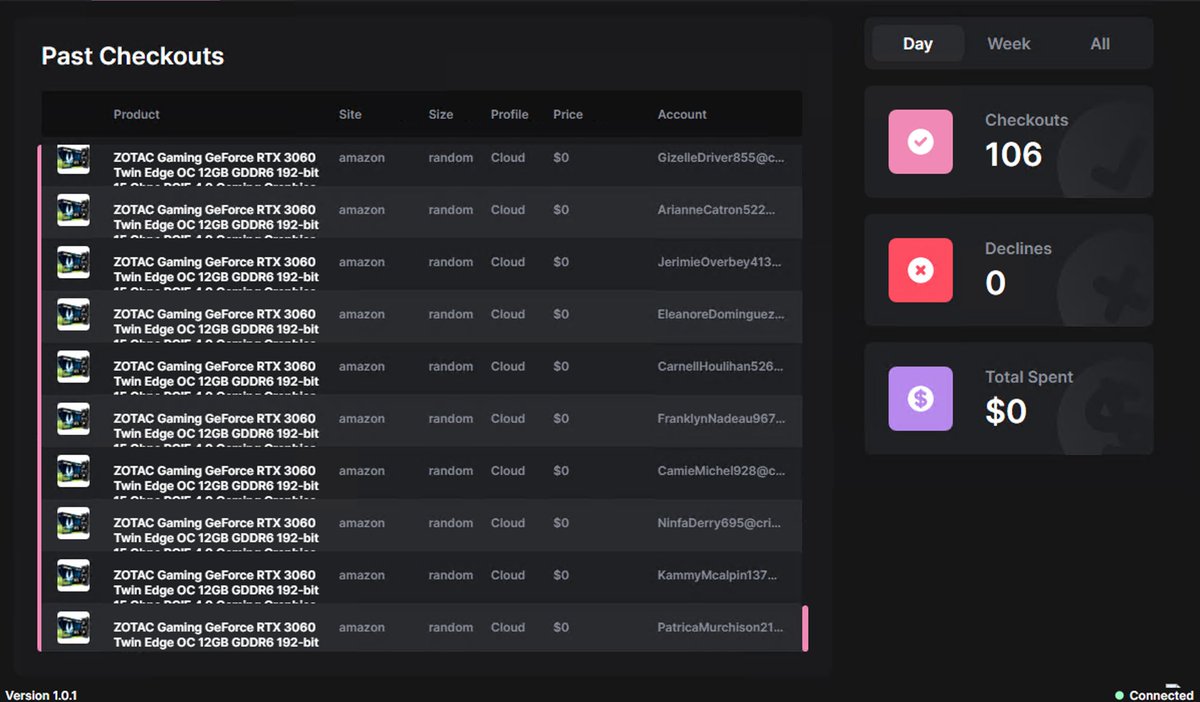This screenshot has height=702, width=1200.
Task: Open product thumbnail in KammyMcalpin137 row
Action: coord(73,575)
